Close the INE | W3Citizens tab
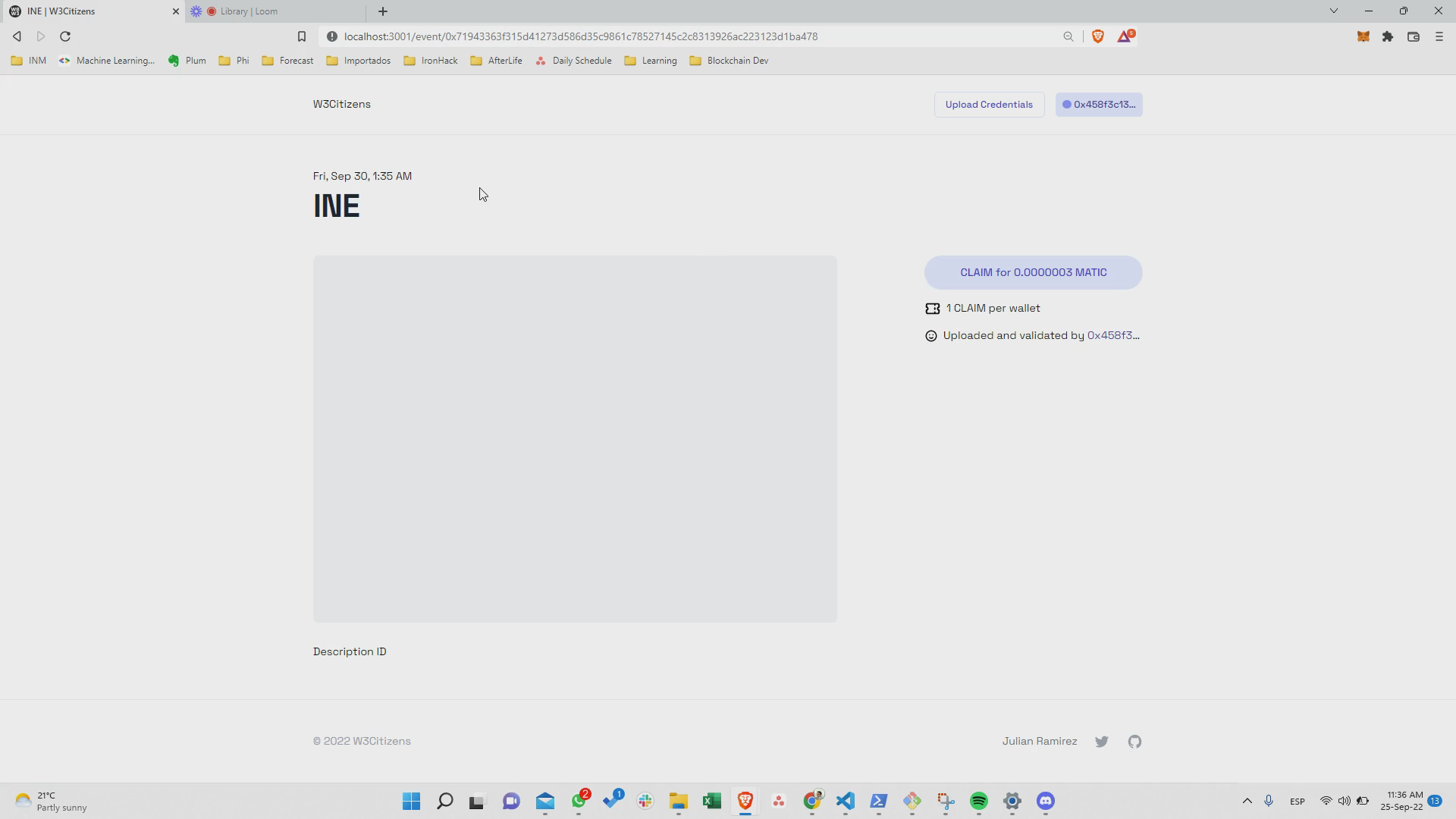This screenshot has height=819, width=1456. tap(175, 11)
